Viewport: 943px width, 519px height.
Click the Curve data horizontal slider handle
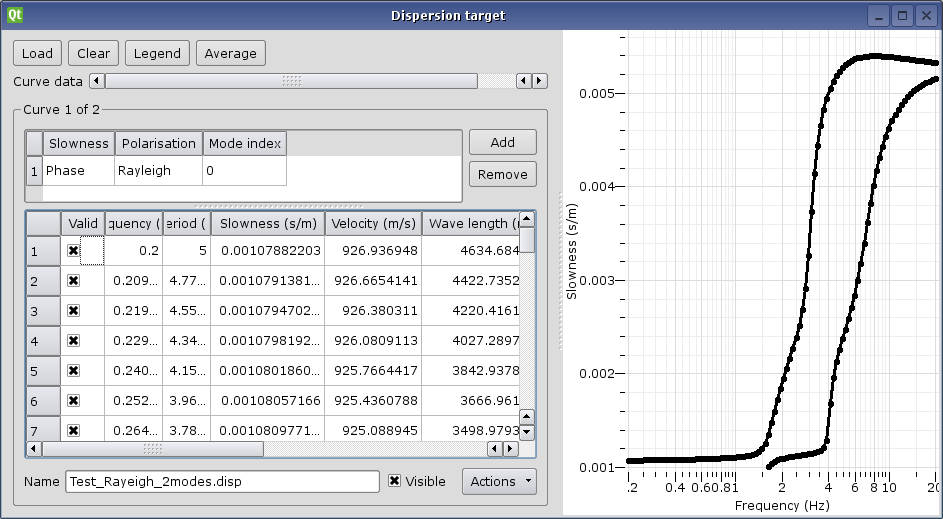point(291,81)
